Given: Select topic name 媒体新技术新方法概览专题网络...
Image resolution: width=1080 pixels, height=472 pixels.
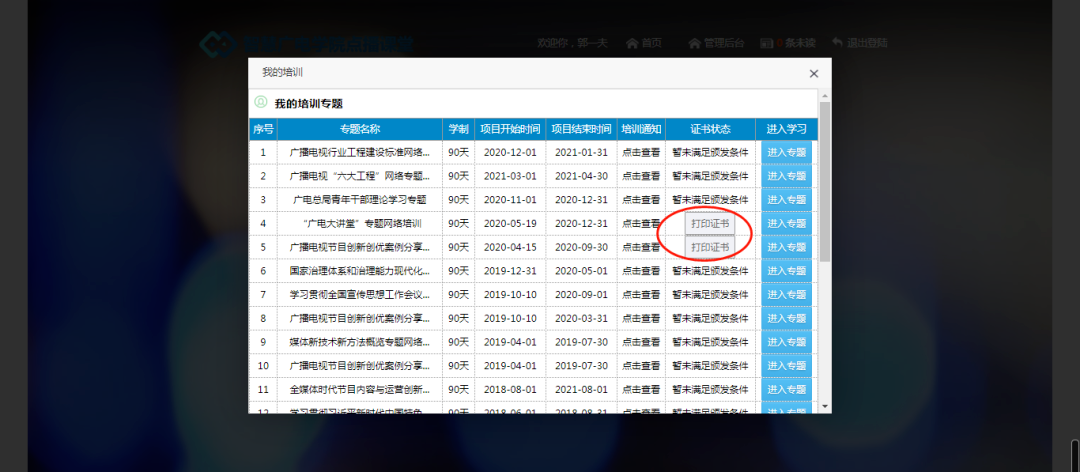Looking at the screenshot, I should (x=360, y=342).
